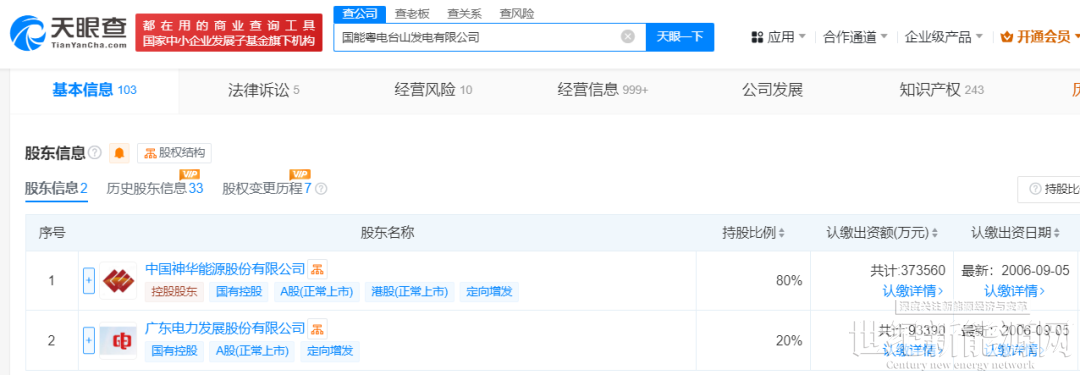The image size is (1080, 375).
Task: Click the TianYanCha logo
Action: click(x=68, y=33)
